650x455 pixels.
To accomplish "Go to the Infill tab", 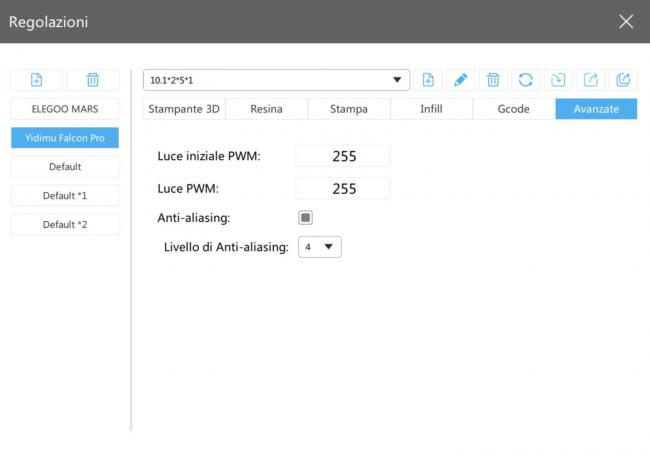I will tap(431, 109).
